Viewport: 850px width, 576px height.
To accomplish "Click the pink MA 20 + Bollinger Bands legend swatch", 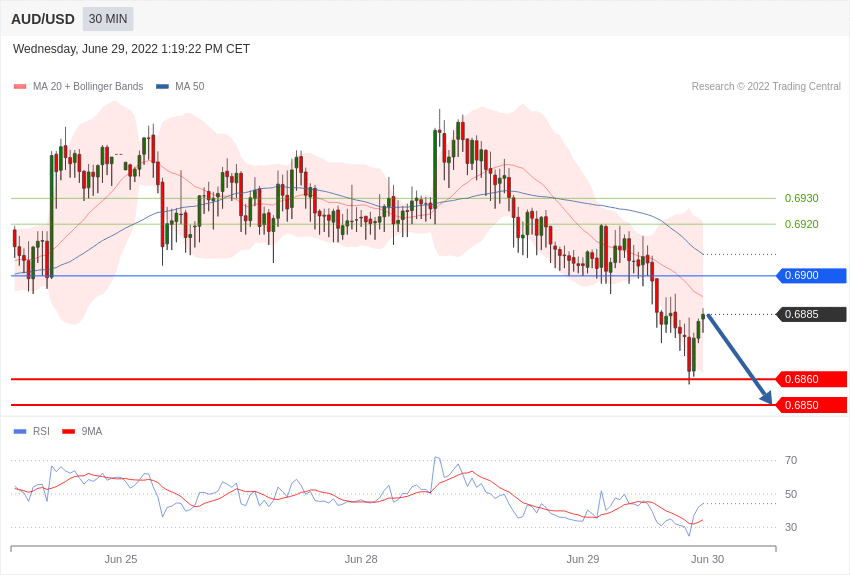I will pos(20,86).
